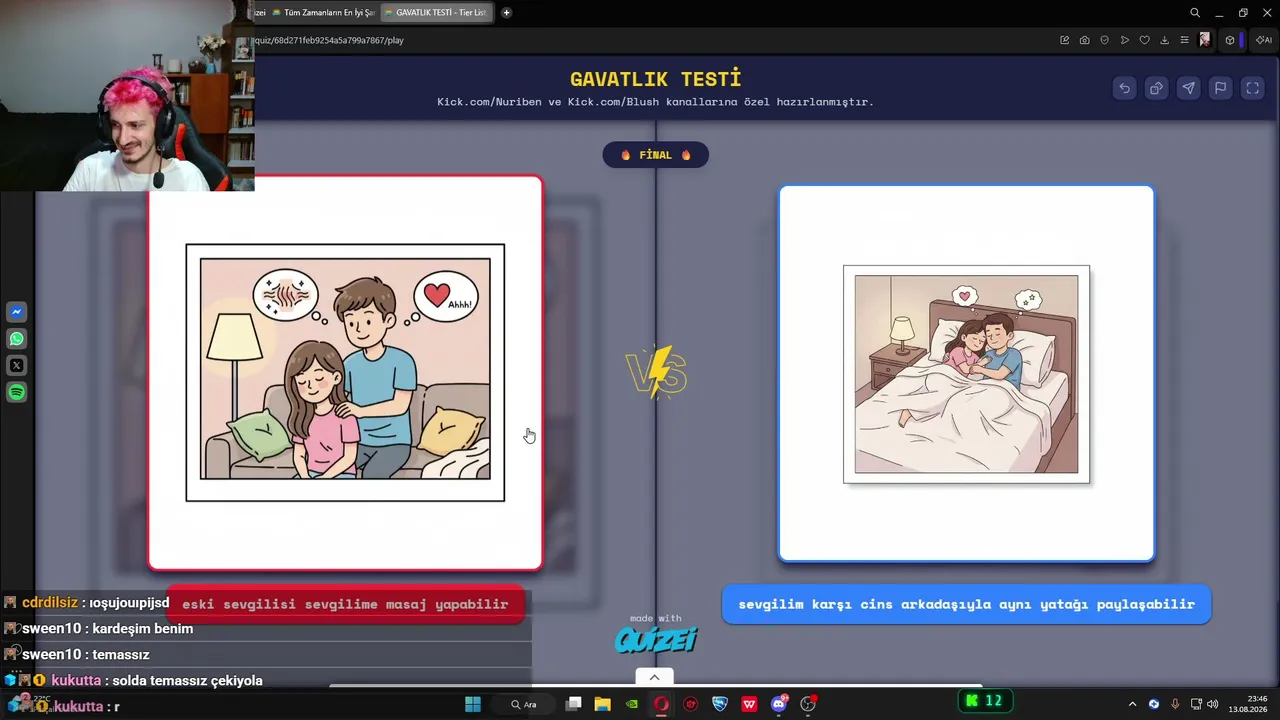Open File Explorer from the taskbar
The height and width of the screenshot is (720, 1280).
603,704
